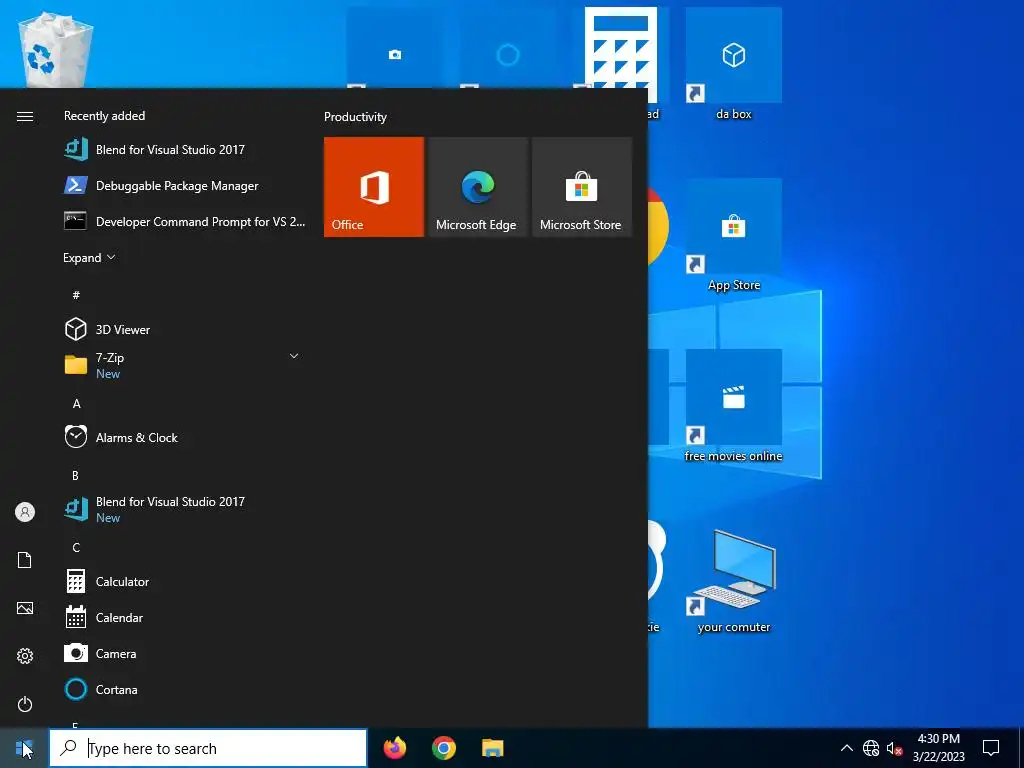This screenshot has height=768, width=1024.
Task: Launch Firefox from the taskbar
Action: [x=394, y=748]
